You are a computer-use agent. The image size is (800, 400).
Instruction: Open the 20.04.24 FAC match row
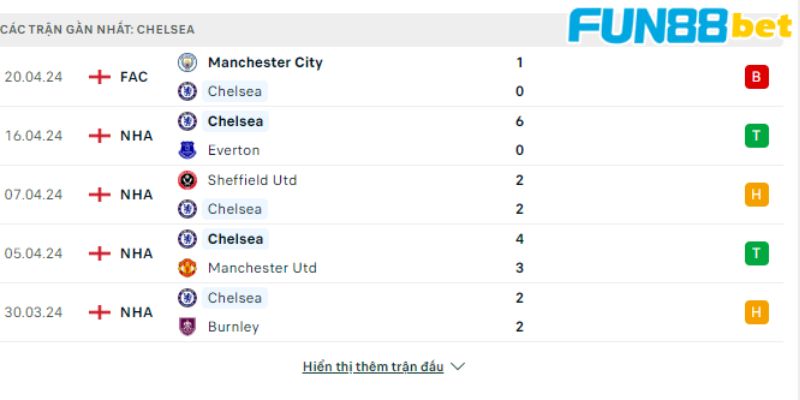[391, 77]
